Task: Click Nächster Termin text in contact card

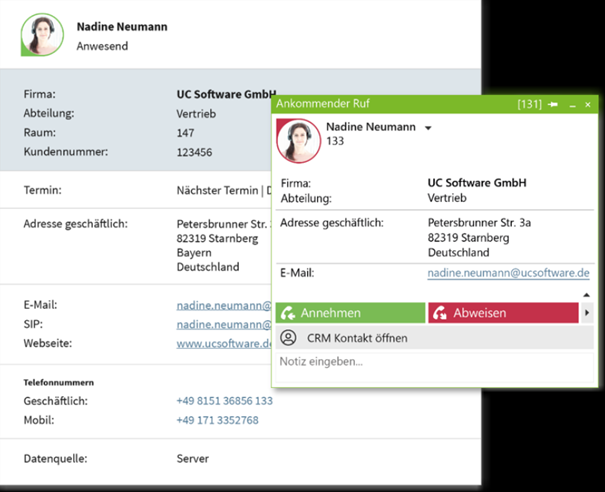Action: click(217, 190)
